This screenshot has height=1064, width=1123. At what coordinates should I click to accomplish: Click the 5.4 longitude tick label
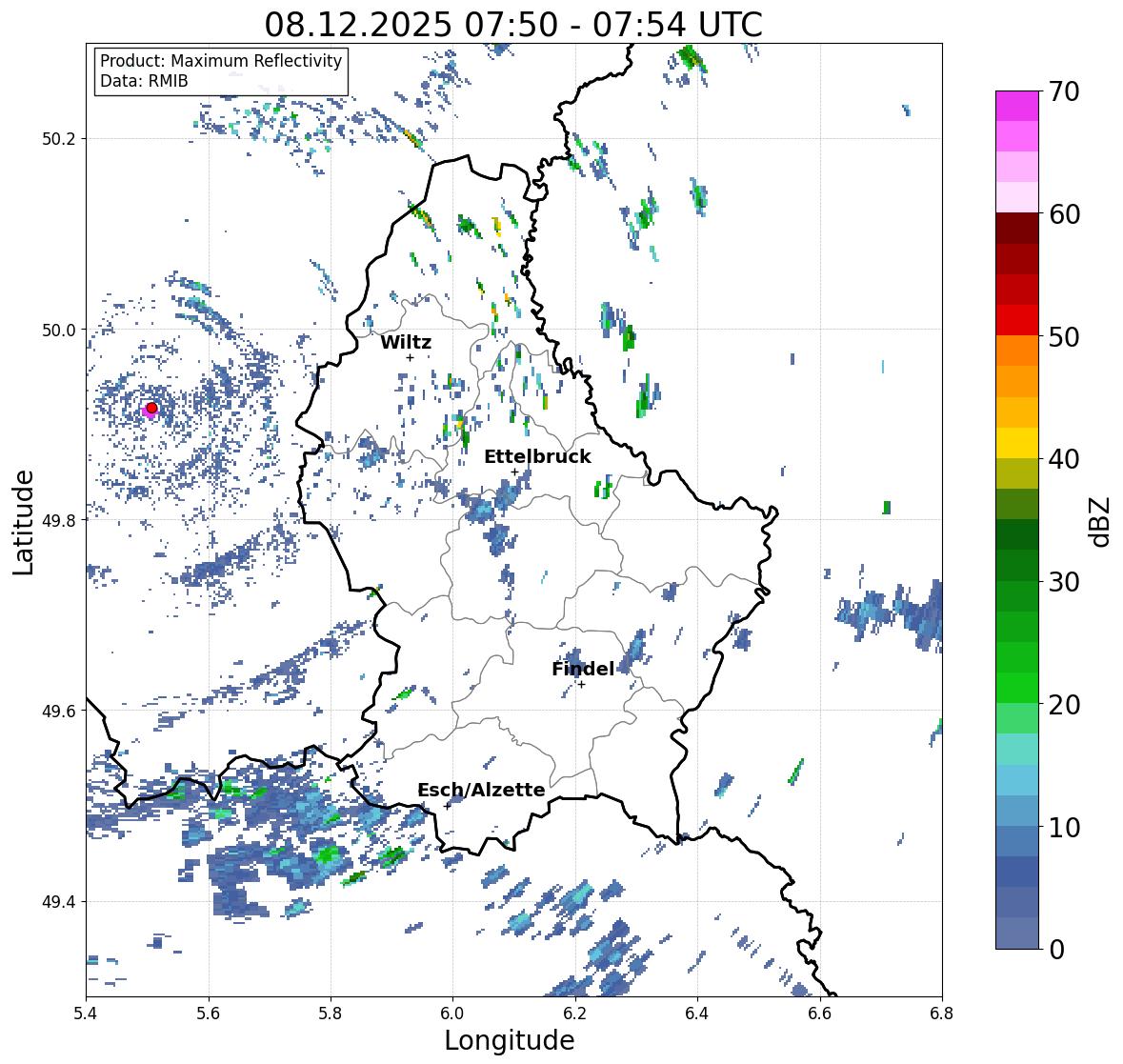pos(86,1014)
